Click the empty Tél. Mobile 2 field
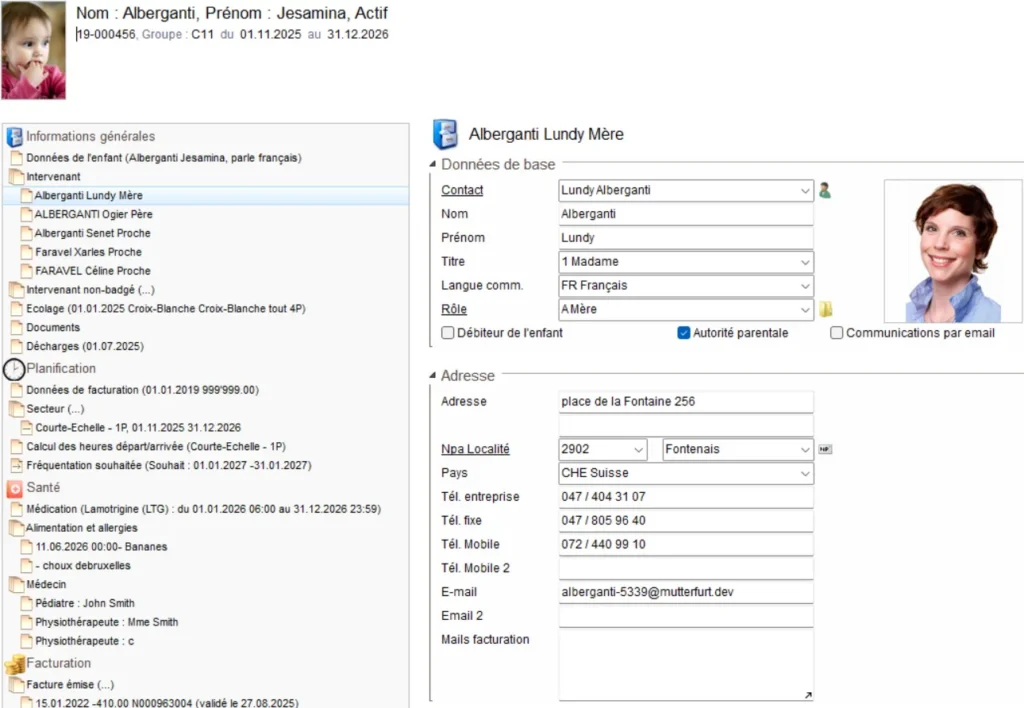This screenshot has height=708, width=1024. click(x=686, y=568)
